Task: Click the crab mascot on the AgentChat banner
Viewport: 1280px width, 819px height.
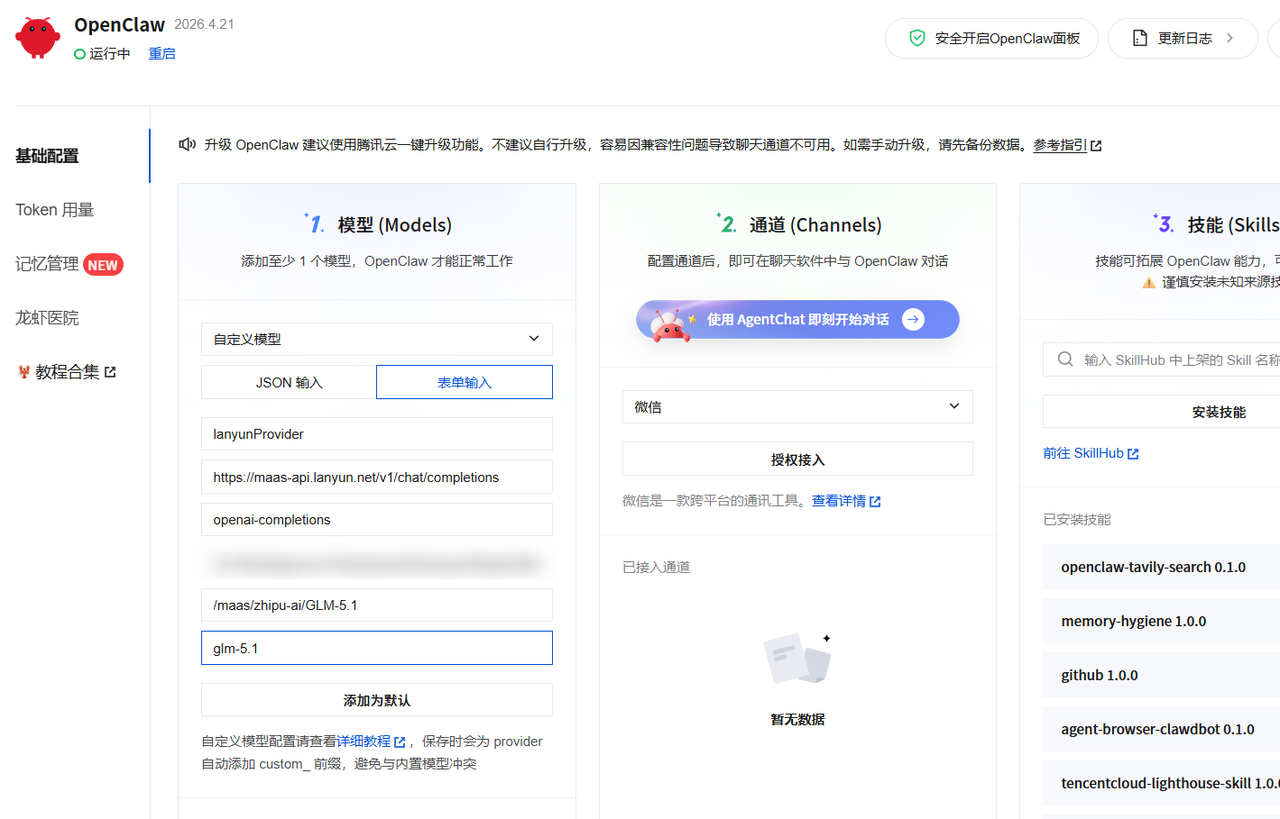Action: pos(671,324)
